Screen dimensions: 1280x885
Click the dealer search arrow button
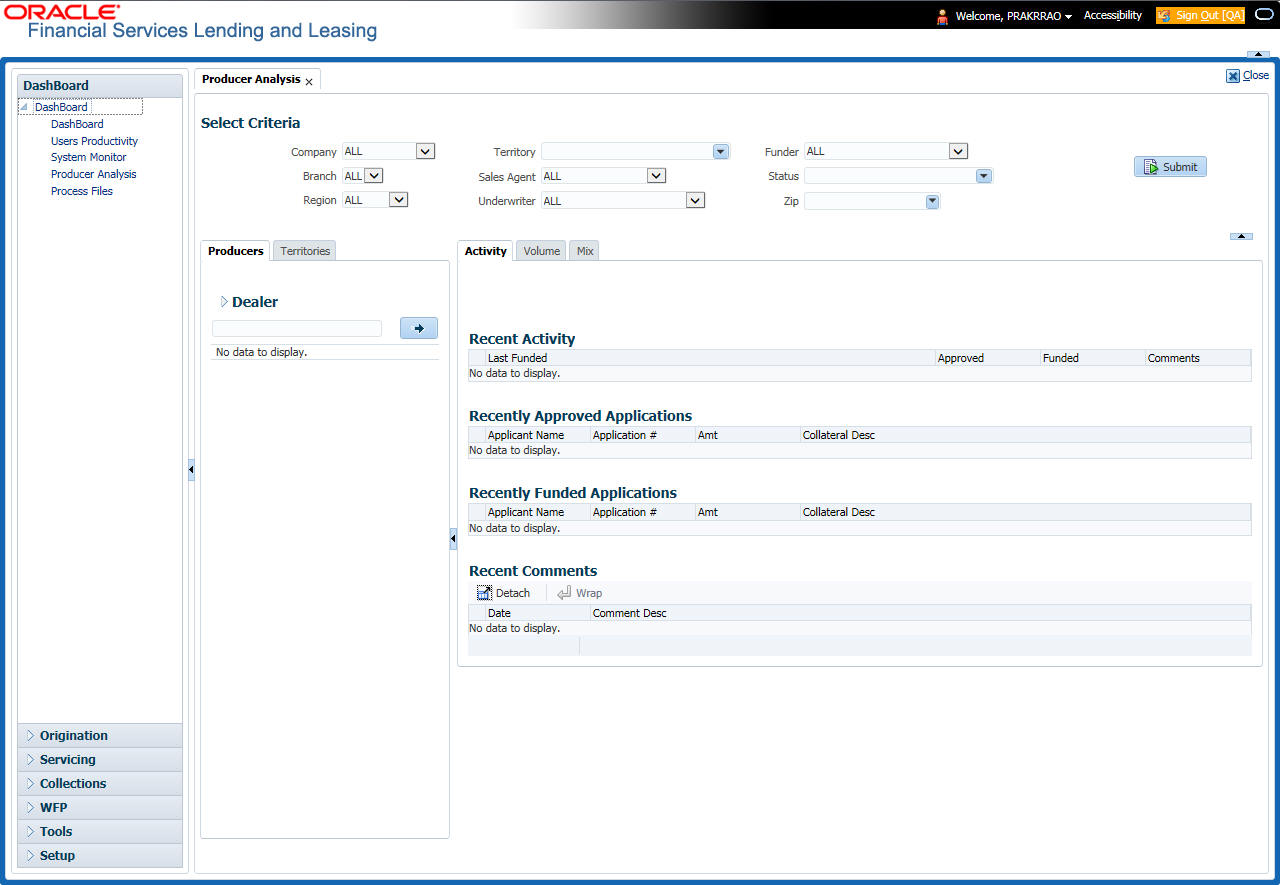419,328
